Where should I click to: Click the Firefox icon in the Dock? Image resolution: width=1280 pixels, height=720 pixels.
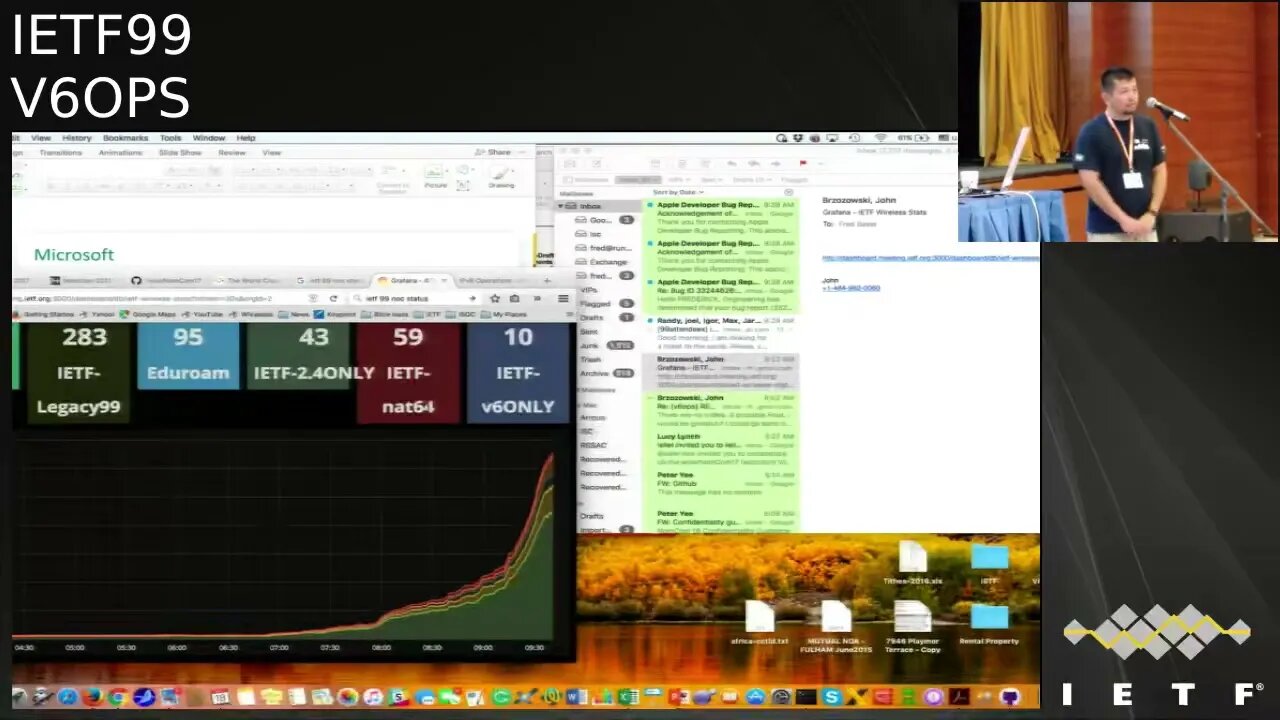click(92, 696)
